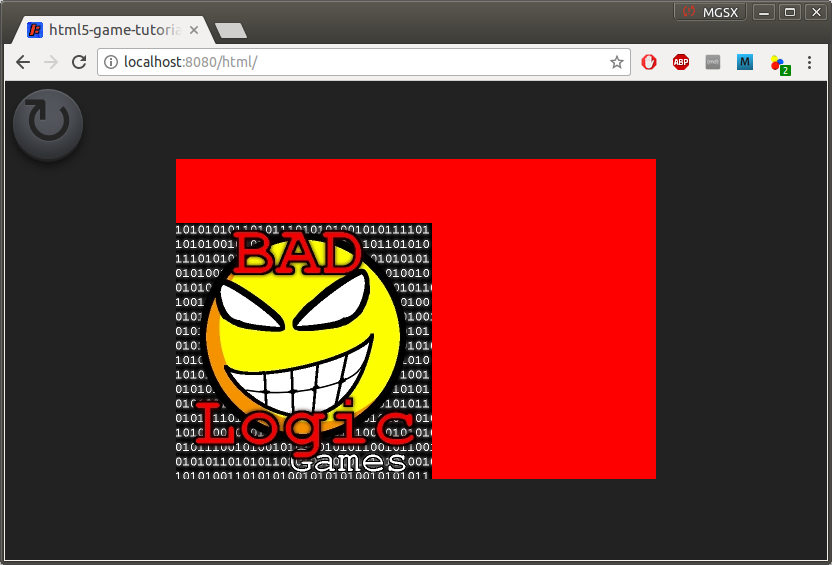This screenshot has height=565, width=832.
Task: Close the html5-game-tutorial tab
Action: point(194,30)
